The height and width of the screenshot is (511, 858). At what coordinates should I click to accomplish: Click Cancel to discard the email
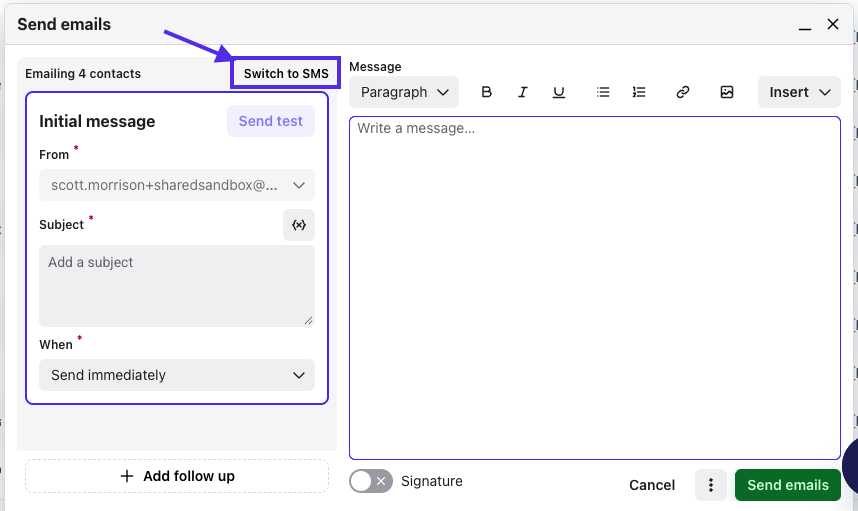(652, 485)
